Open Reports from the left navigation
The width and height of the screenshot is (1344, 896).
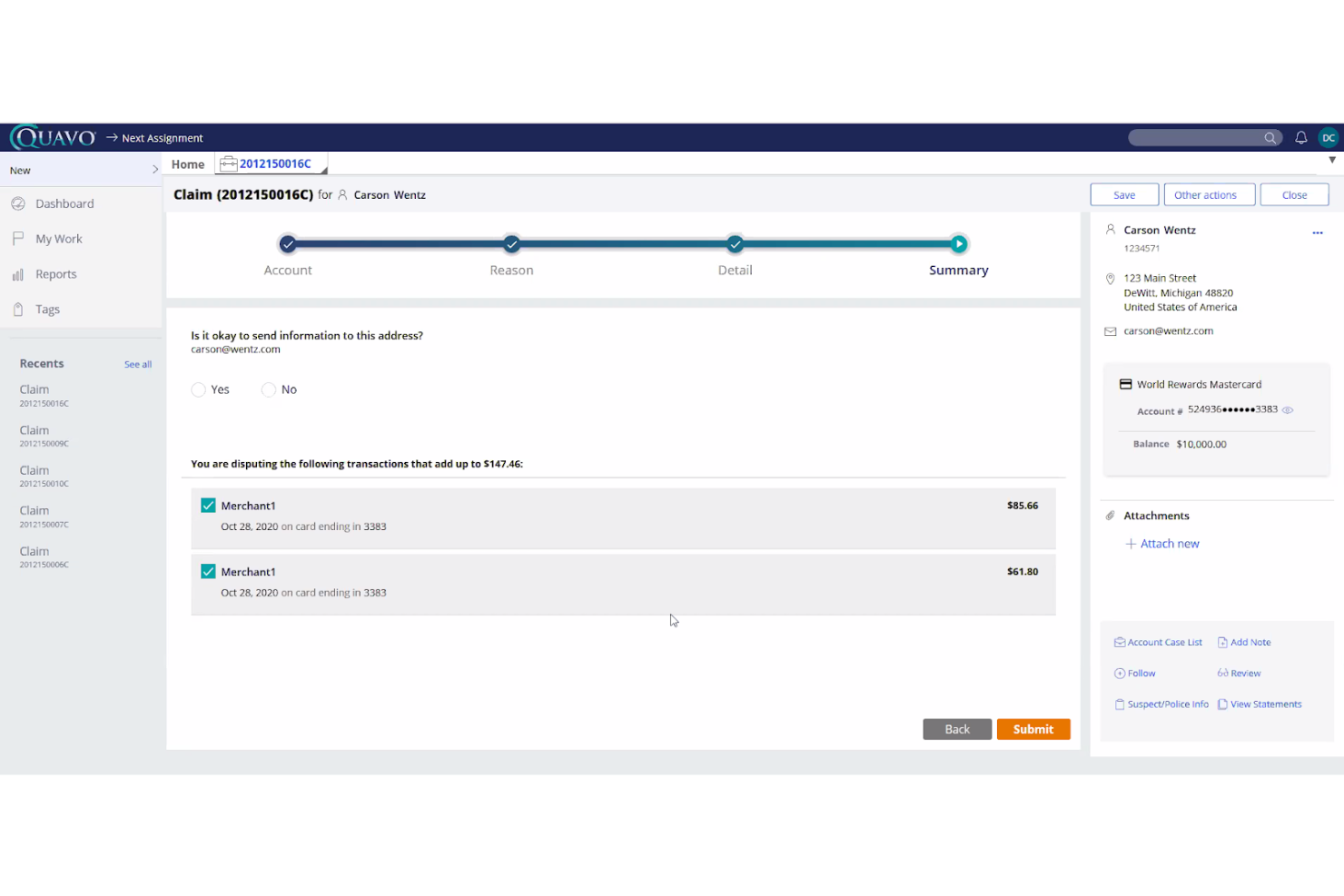[x=55, y=273]
